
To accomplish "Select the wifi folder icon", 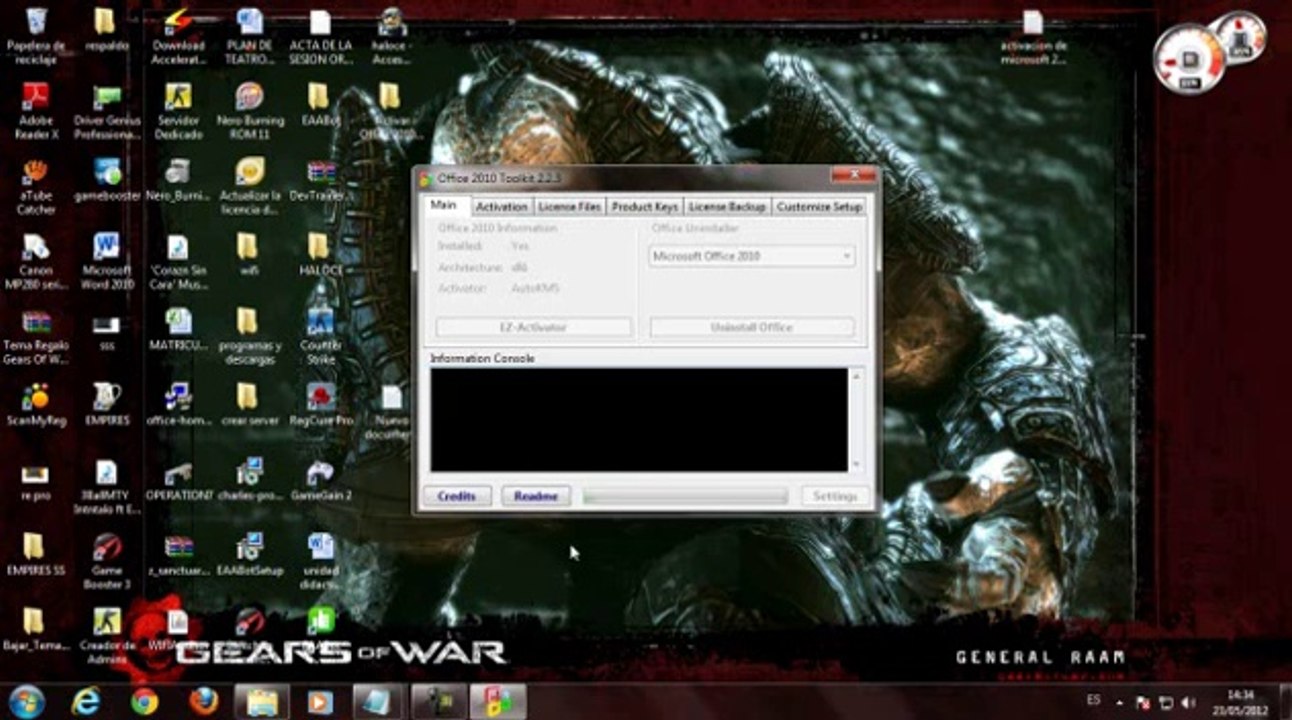I will (x=249, y=254).
